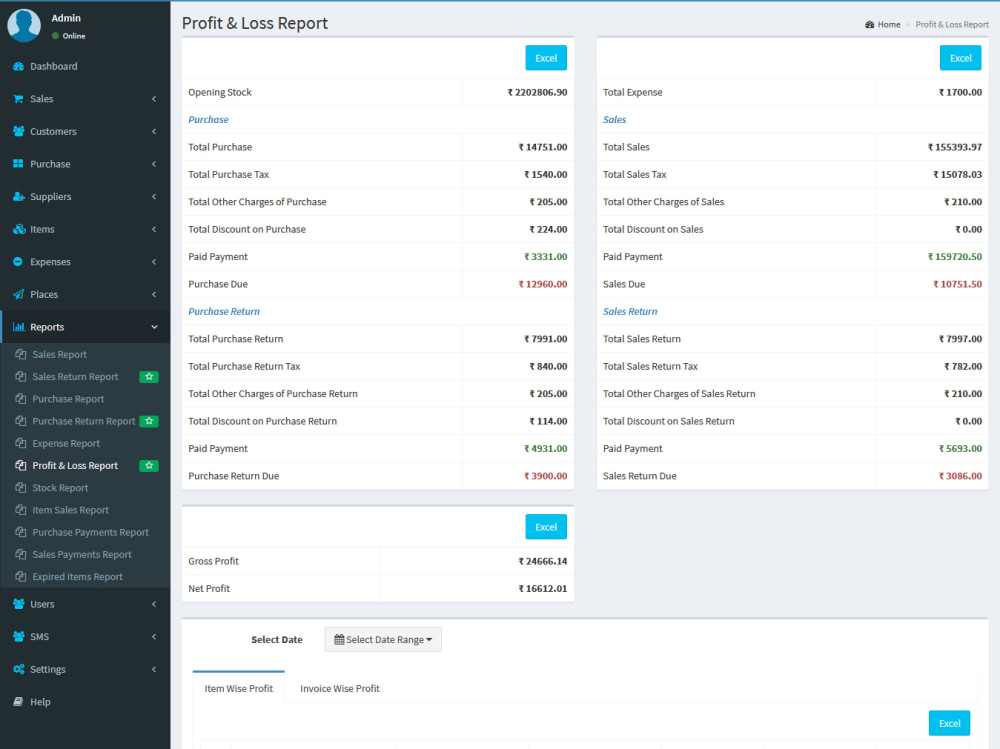Click the Customers people icon
Screen dimensions: 1000x749
(18, 131)
